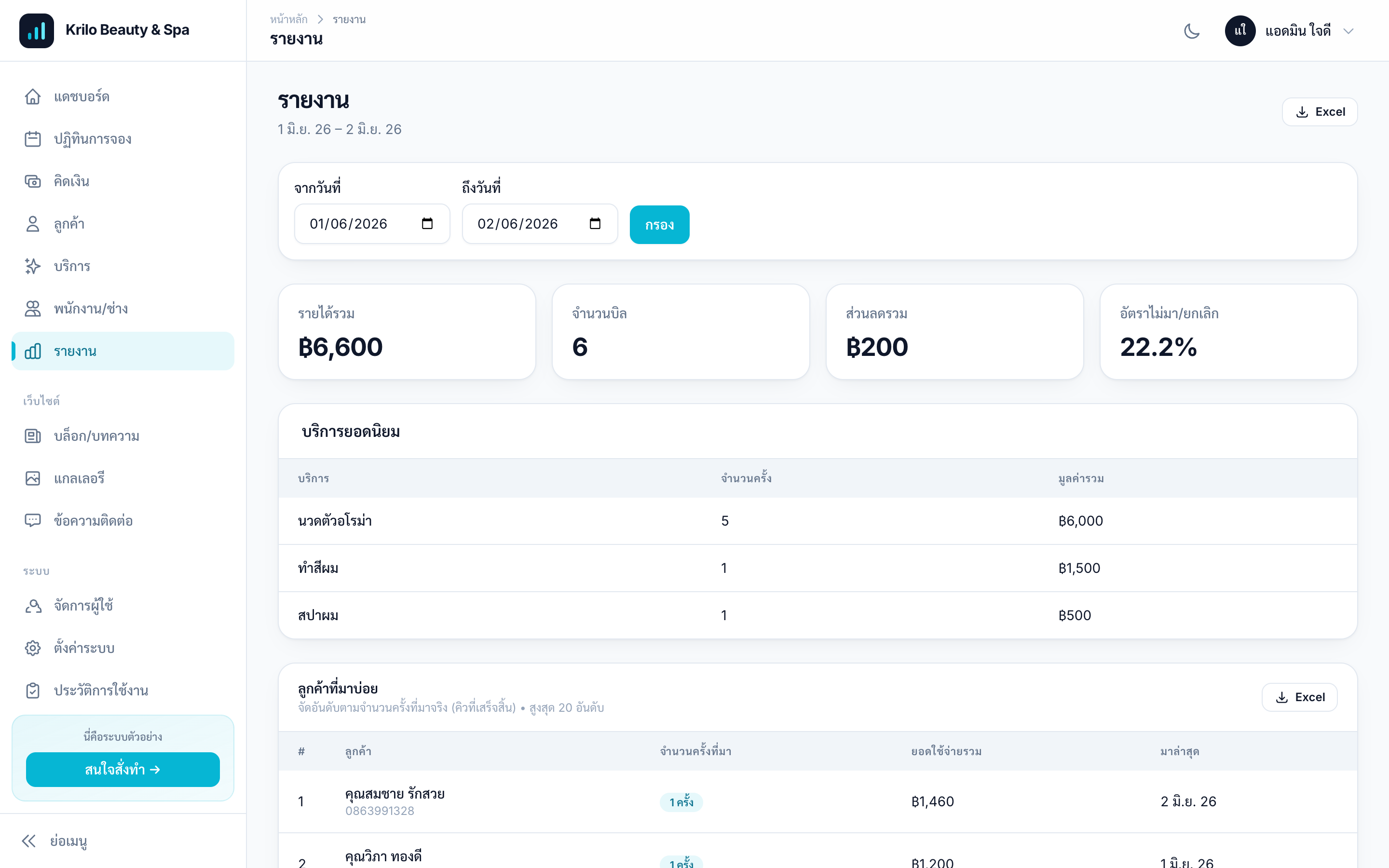The width and height of the screenshot is (1389, 868).
Task: Click the สนใจสั่งทำ button
Action: (x=123, y=769)
